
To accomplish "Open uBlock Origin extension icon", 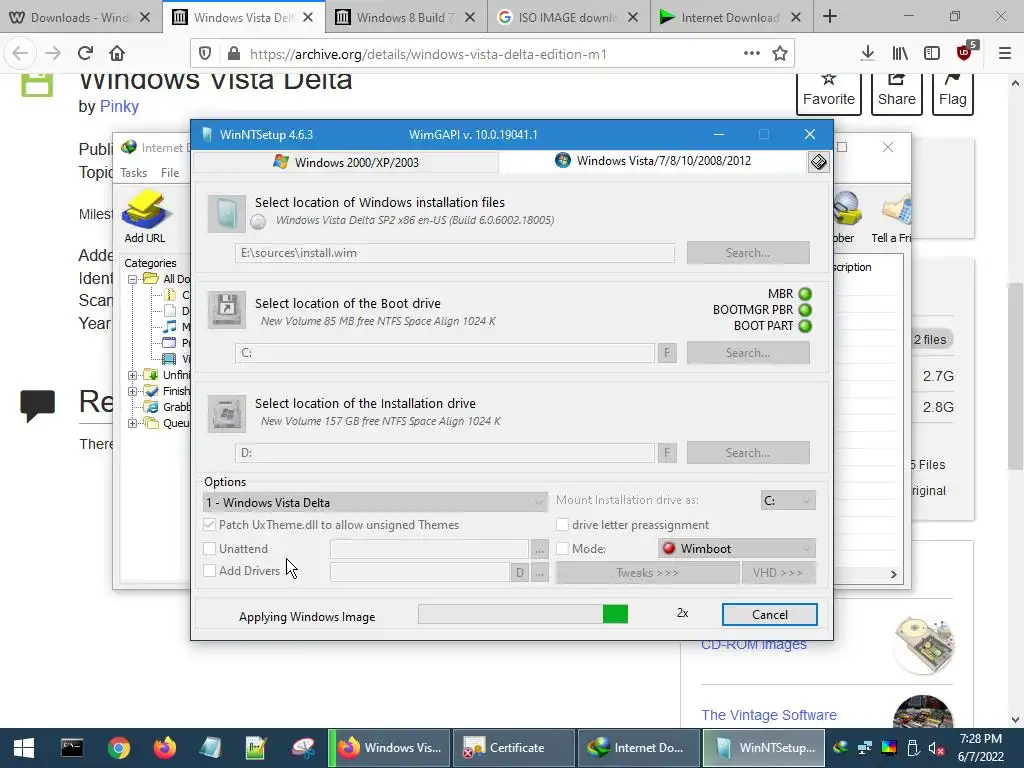I will [965, 52].
